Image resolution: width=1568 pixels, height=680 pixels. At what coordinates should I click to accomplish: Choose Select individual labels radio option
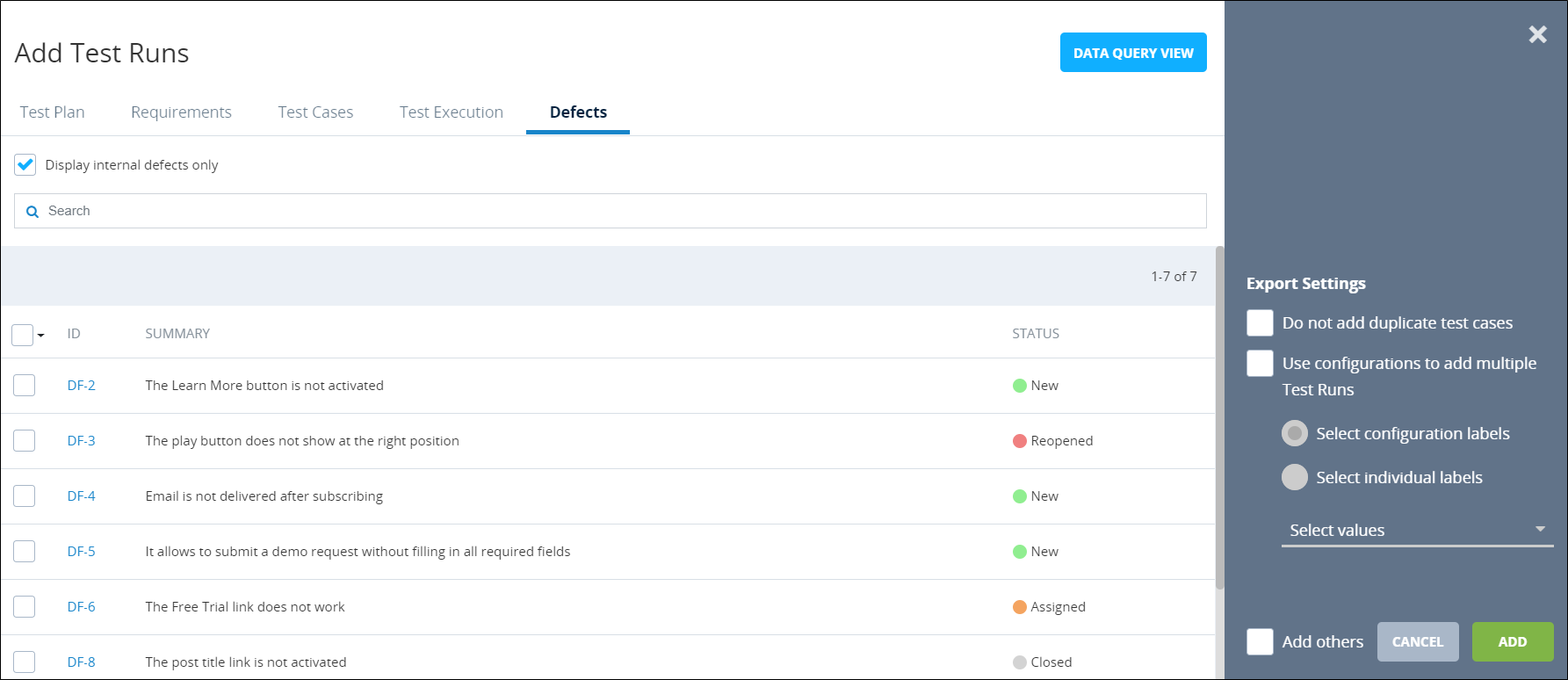tap(1294, 478)
